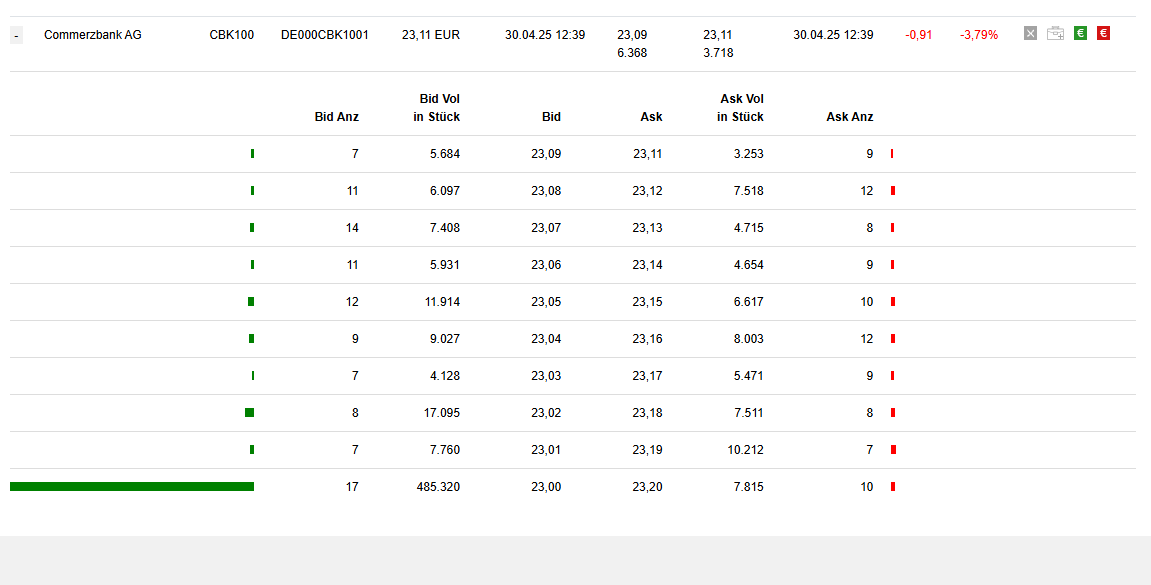Screen dimensions: 1151x585
Task: Click the Ask column header
Action: 651,117
